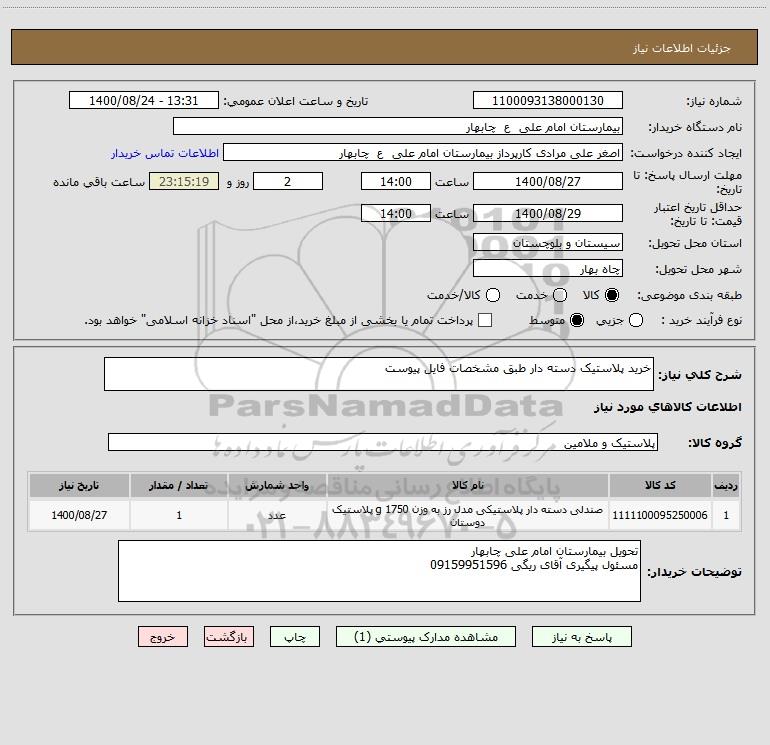Click the کد کالا column header
Image resolution: width=770 pixels, height=745 pixels.
660,485
